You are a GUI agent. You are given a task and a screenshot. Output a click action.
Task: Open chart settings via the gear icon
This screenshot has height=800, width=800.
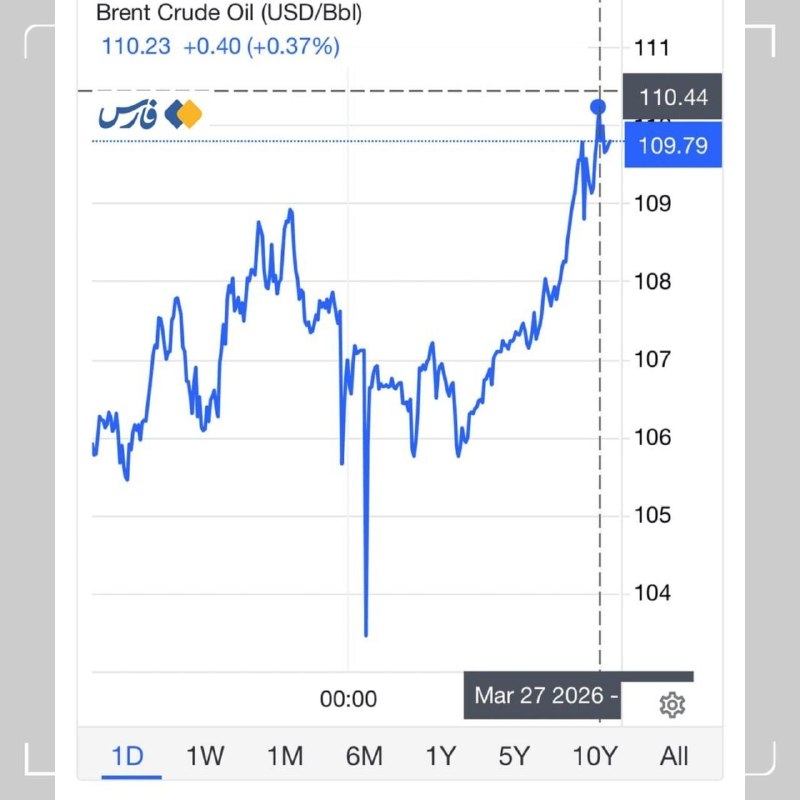pos(672,705)
